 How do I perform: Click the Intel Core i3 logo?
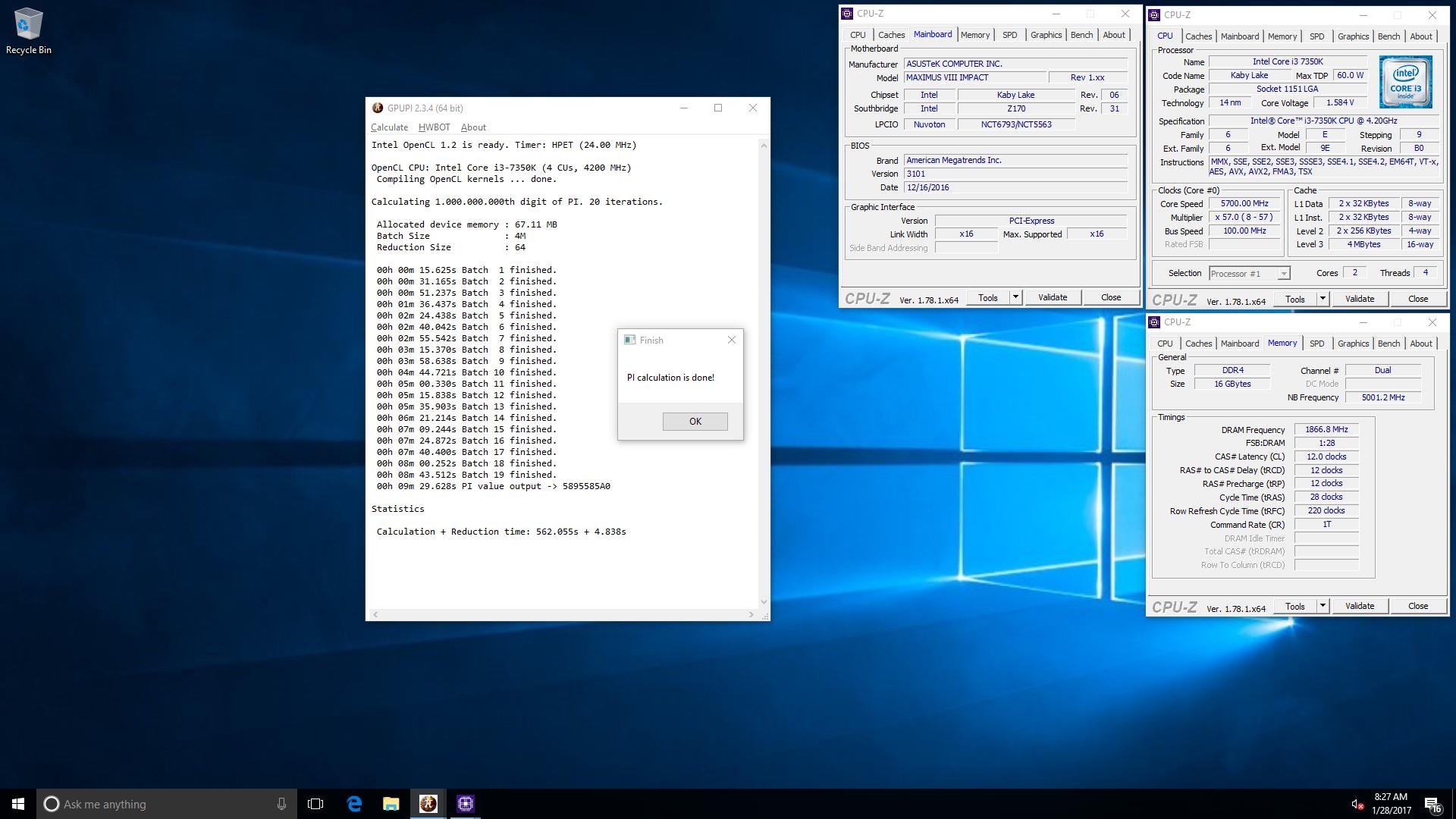[1405, 82]
